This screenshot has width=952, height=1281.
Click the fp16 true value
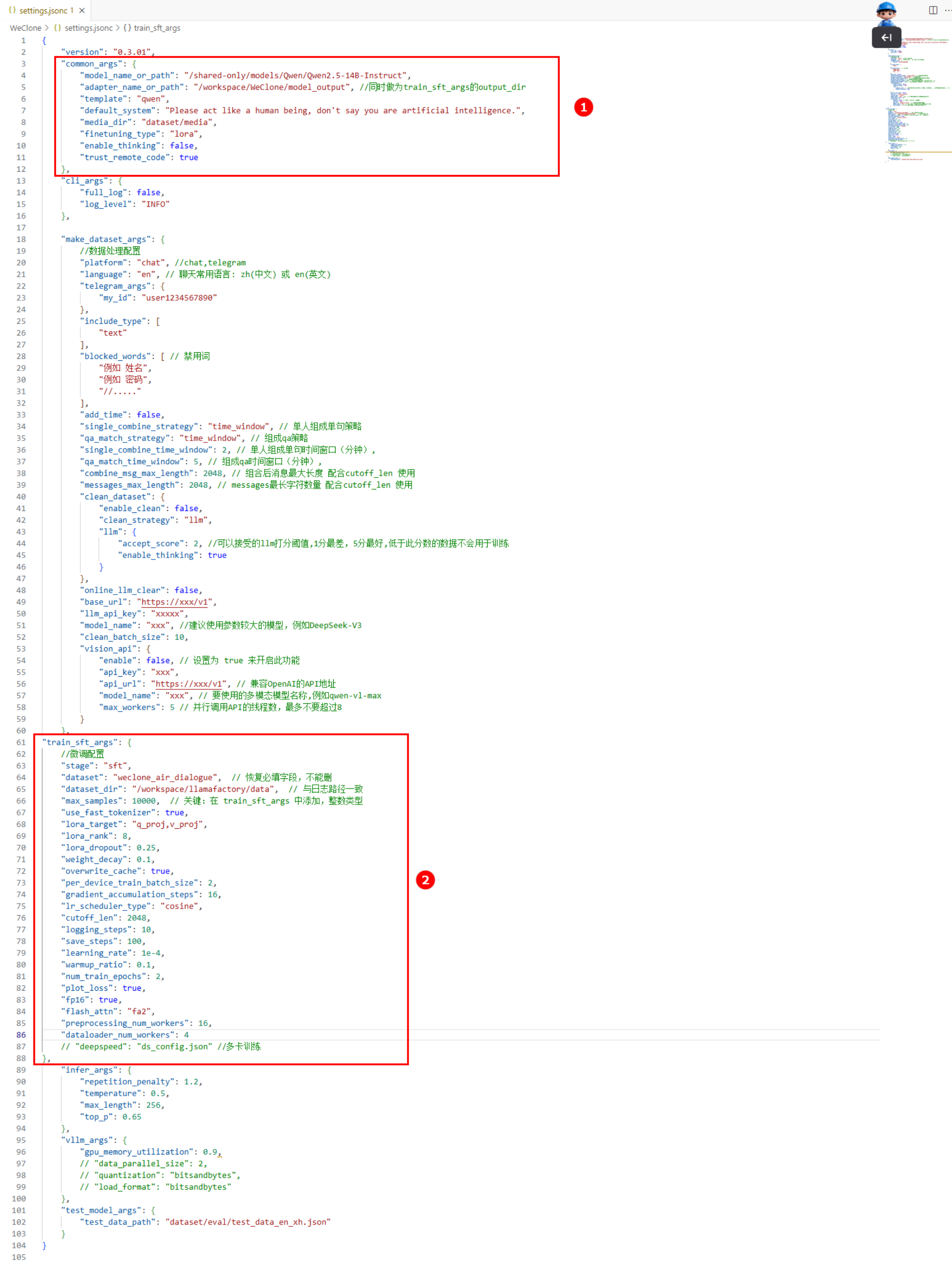[x=108, y=999]
